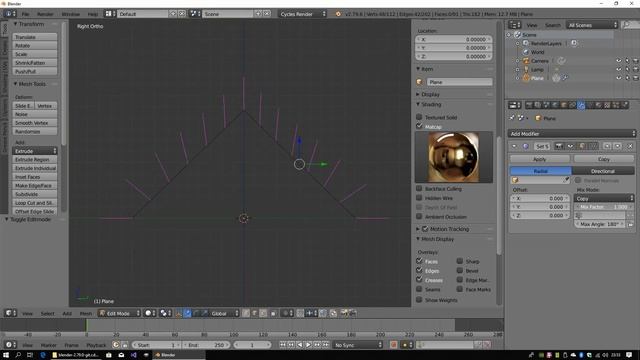Click the eyedropper in the modifier target field
The height and width of the screenshot is (360, 640).
(566, 180)
